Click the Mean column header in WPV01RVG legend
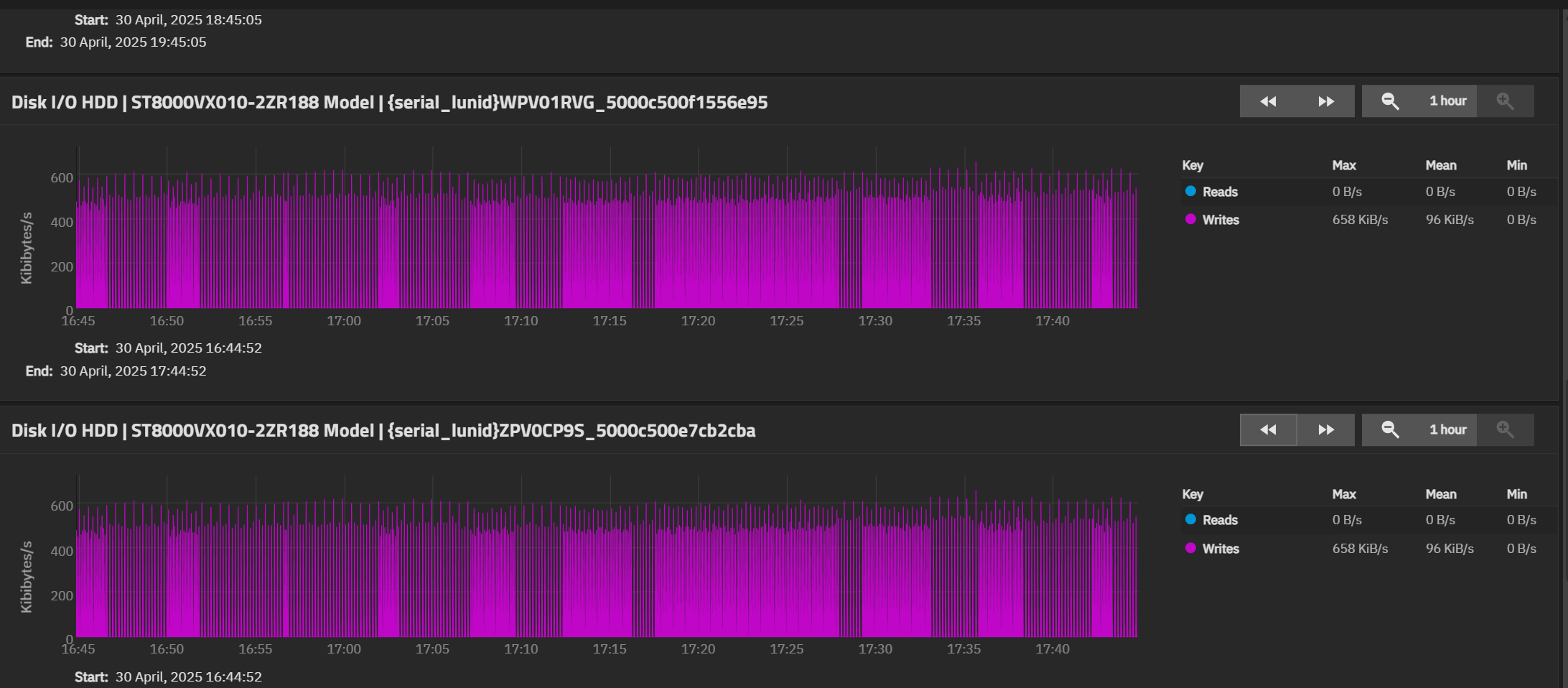 click(x=1440, y=165)
